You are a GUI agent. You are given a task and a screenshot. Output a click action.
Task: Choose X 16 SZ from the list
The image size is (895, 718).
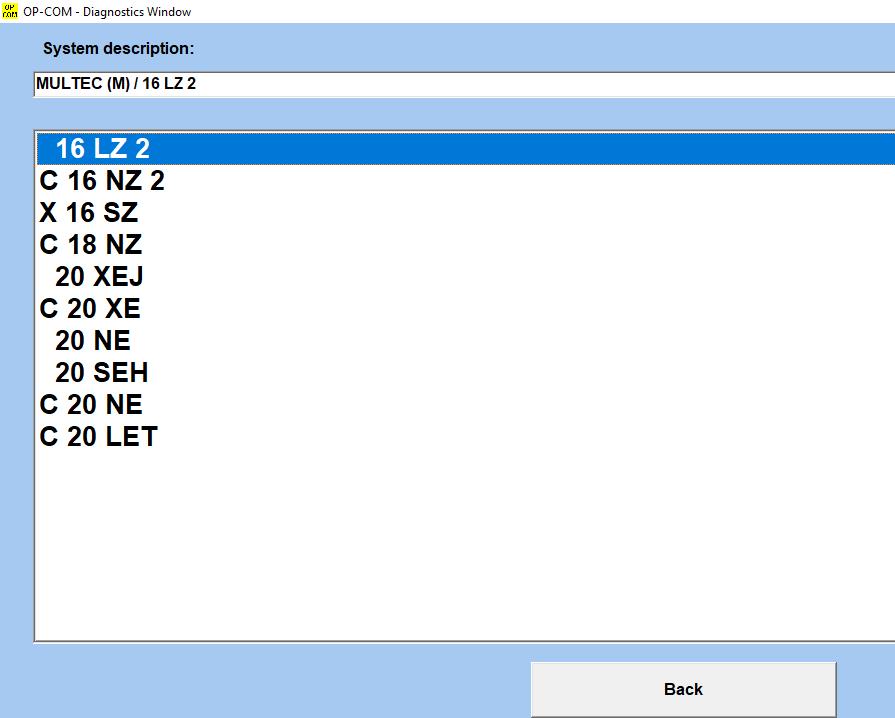466,213
